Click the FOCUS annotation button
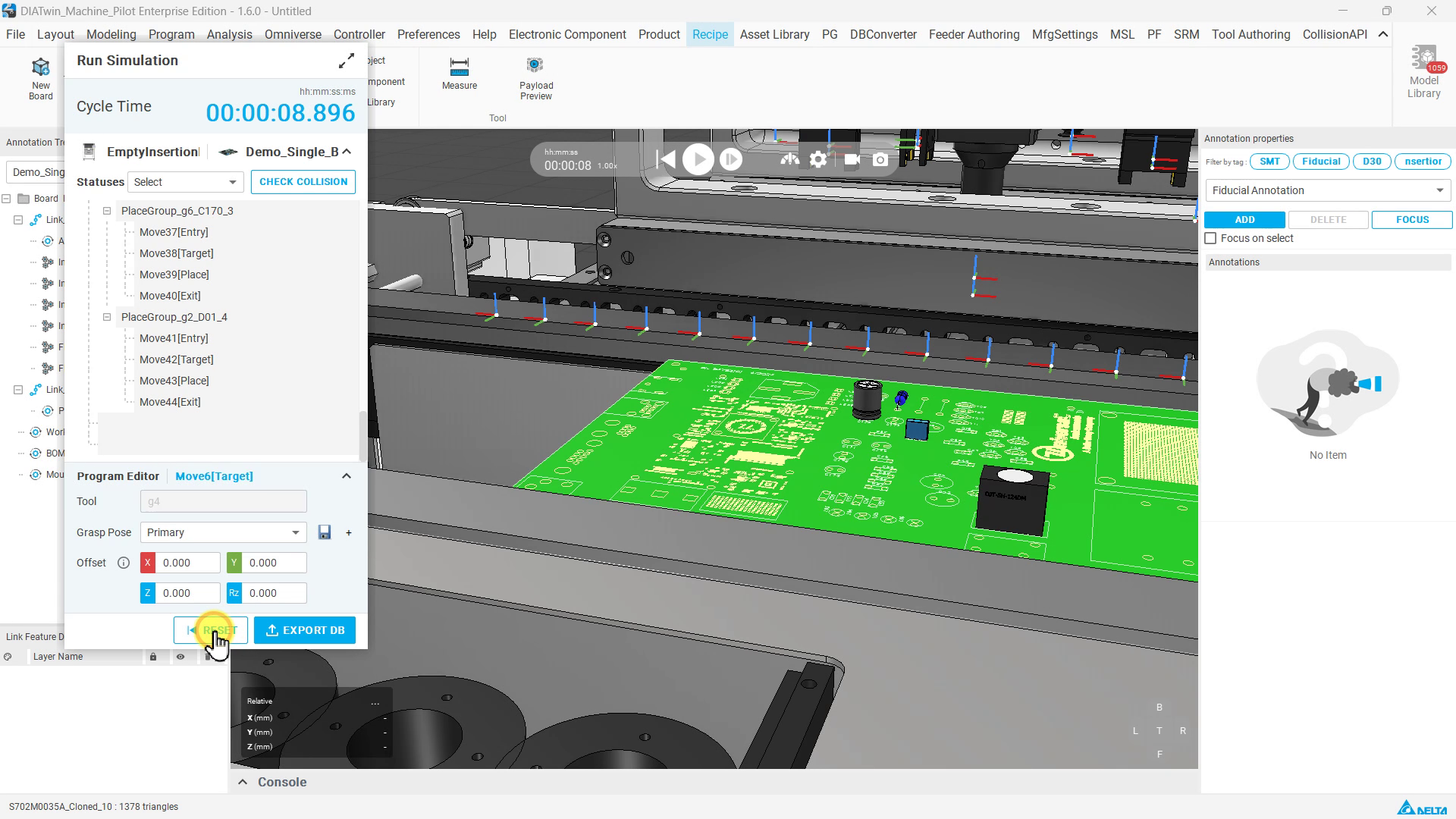This screenshot has width=1456, height=819. (x=1412, y=220)
